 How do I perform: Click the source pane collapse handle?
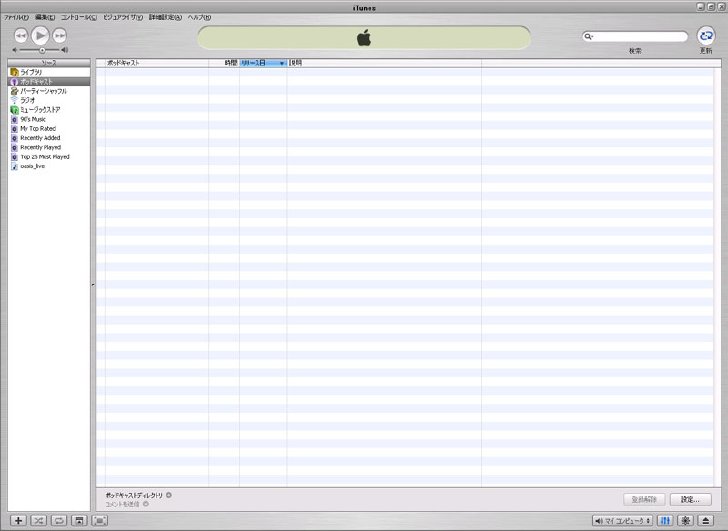[x=93, y=285]
